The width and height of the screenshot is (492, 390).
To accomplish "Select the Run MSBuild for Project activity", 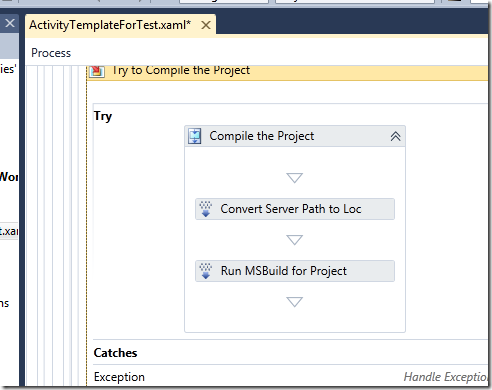I will (x=295, y=271).
